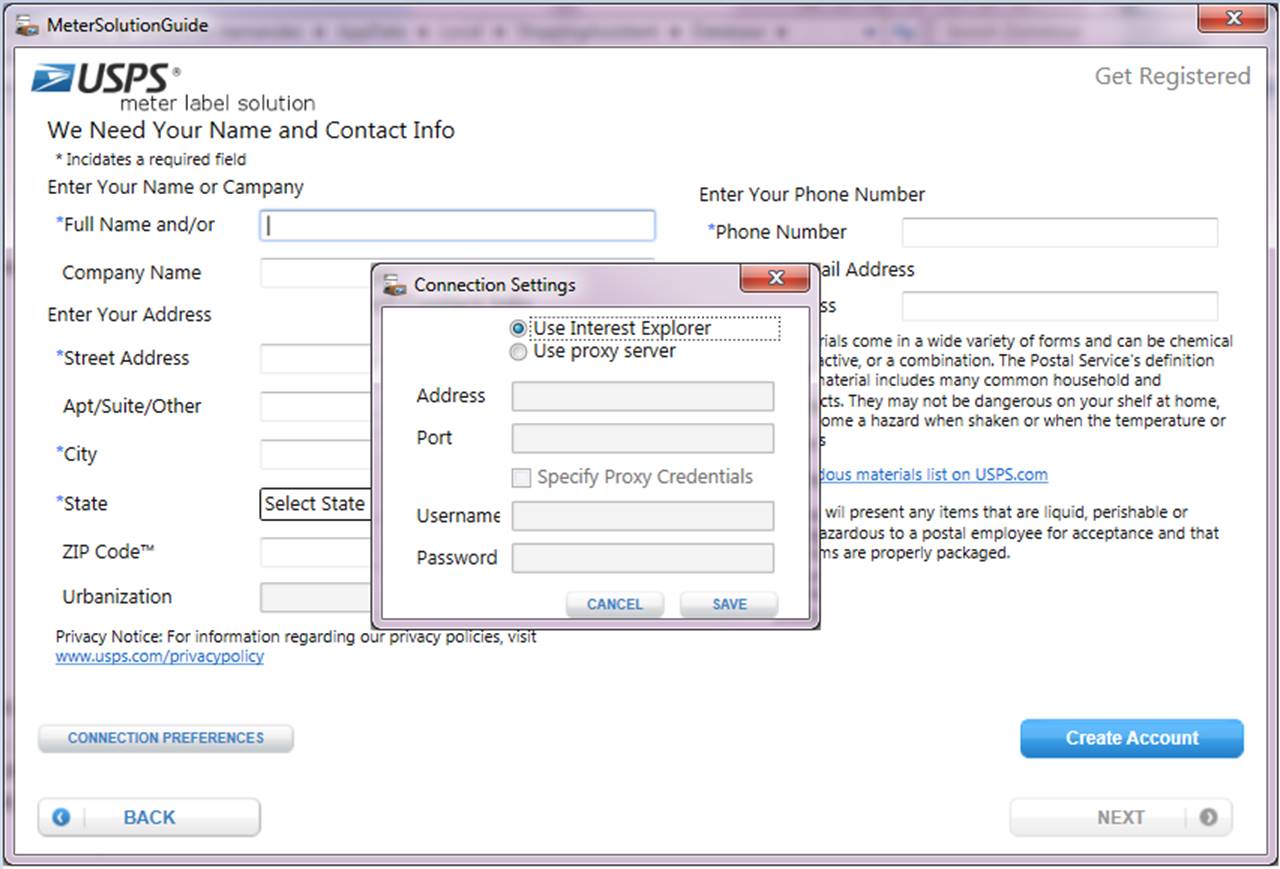Click the 'We Need Your Name and Contact Info' heading
The height and width of the screenshot is (869, 1280).
tap(251, 130)
